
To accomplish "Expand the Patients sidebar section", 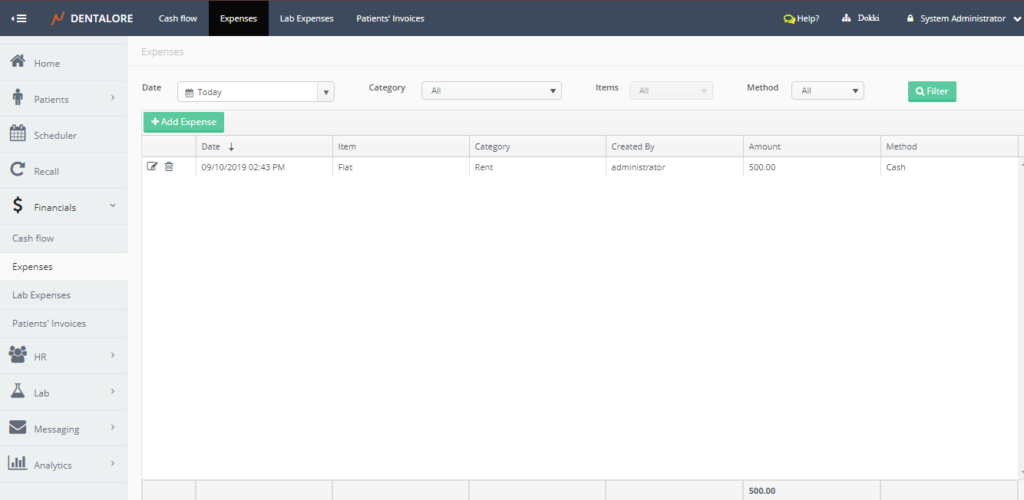I will 64,99.
